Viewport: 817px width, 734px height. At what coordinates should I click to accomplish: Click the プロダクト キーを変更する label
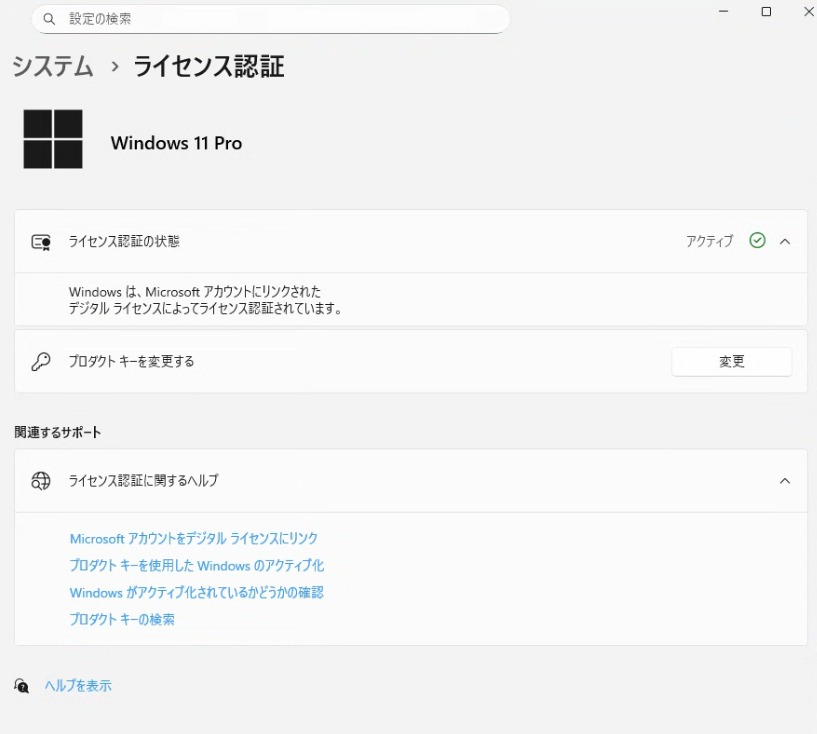tap(131, 361)
